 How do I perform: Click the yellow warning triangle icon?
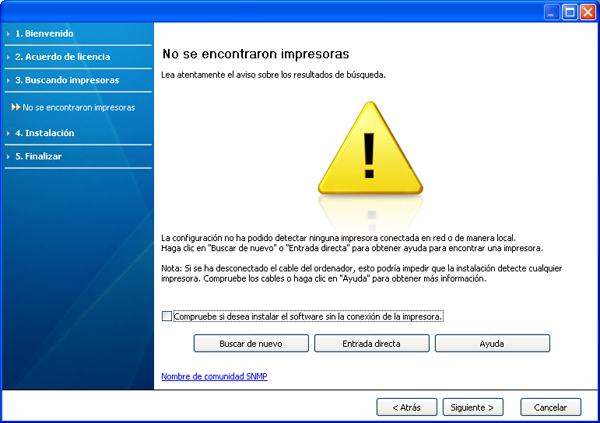(370, 149)
